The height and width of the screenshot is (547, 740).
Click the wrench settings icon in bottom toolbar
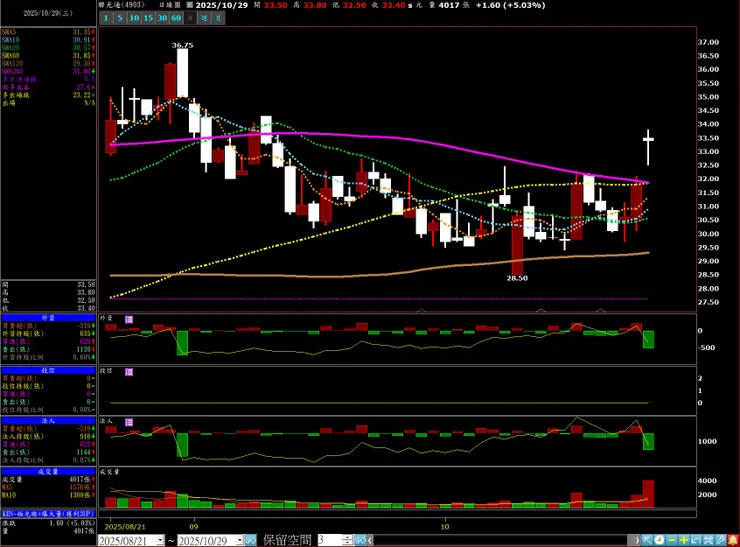point(721,539)
